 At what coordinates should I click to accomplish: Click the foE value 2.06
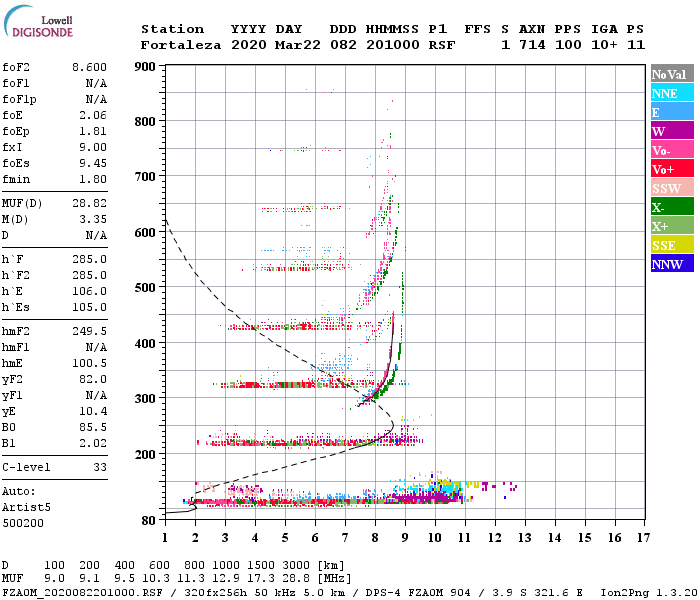[x=93, y=115]
